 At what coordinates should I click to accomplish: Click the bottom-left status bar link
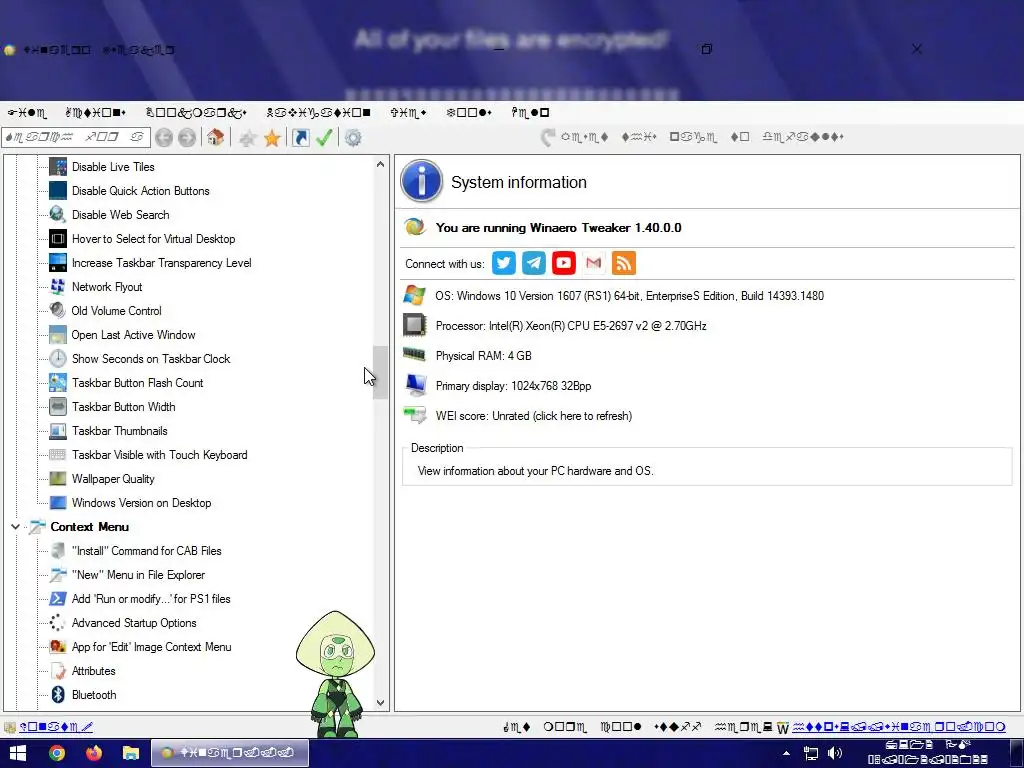pos(56,726)
